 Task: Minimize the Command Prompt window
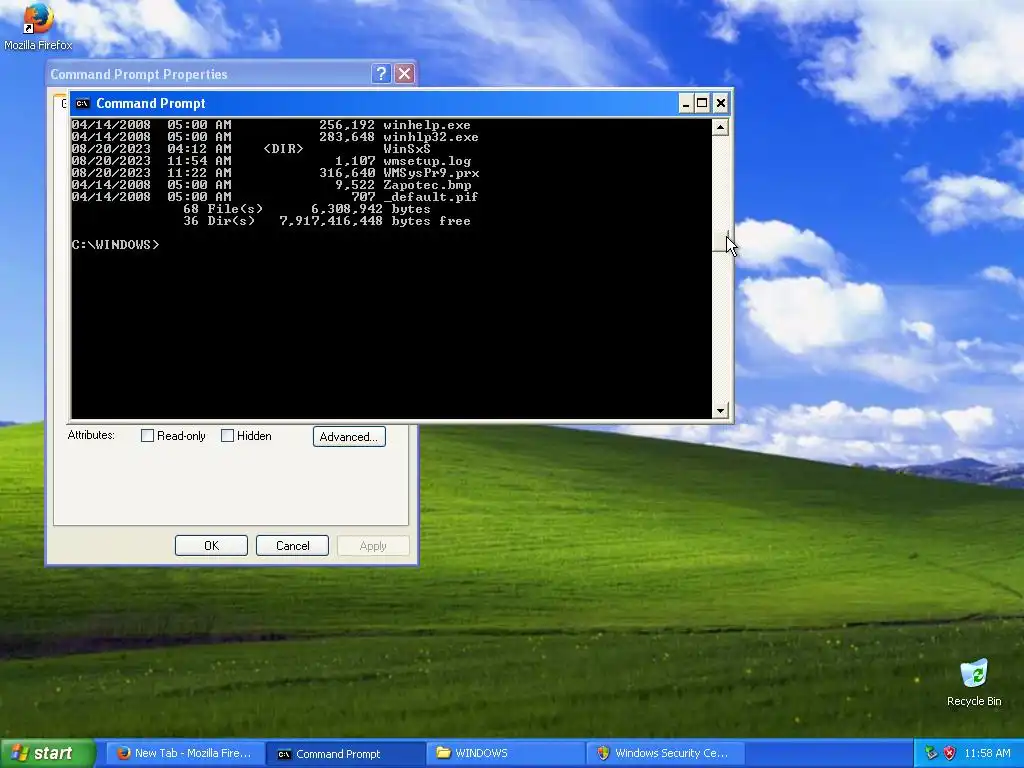coord(685,103)
